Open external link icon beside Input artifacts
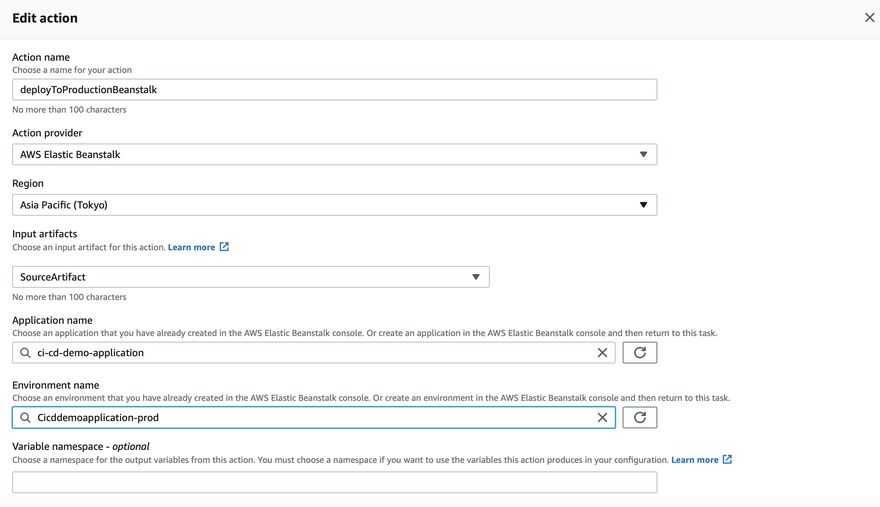880x507 pixels. (x=224, y=247)
